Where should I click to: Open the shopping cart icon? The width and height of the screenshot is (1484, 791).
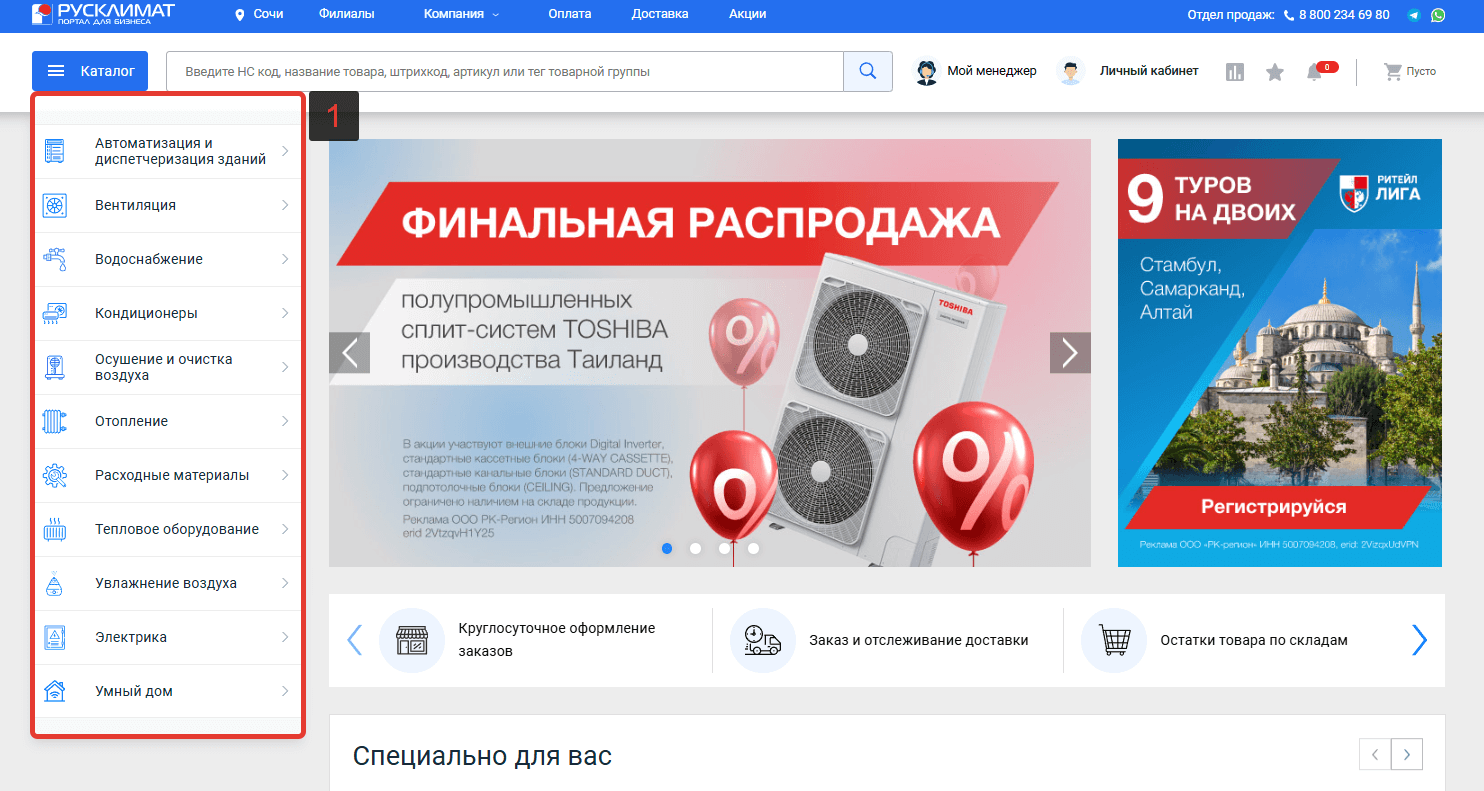[1392, 72]
